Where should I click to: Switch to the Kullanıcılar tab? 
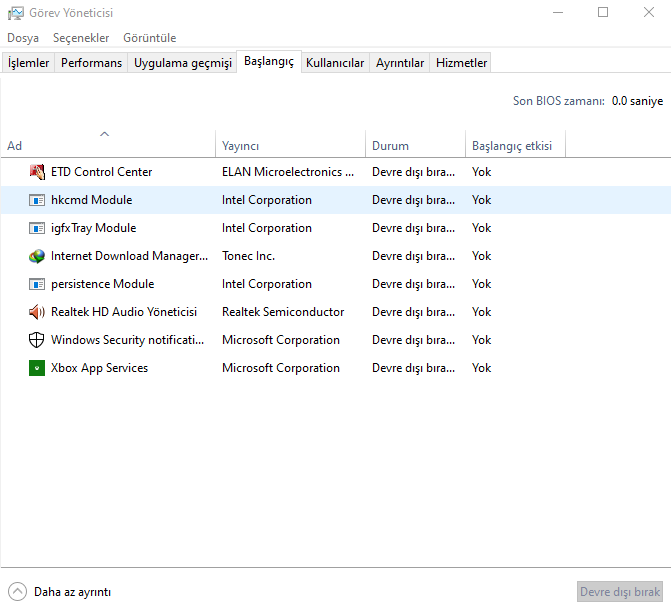coord(335,63)
